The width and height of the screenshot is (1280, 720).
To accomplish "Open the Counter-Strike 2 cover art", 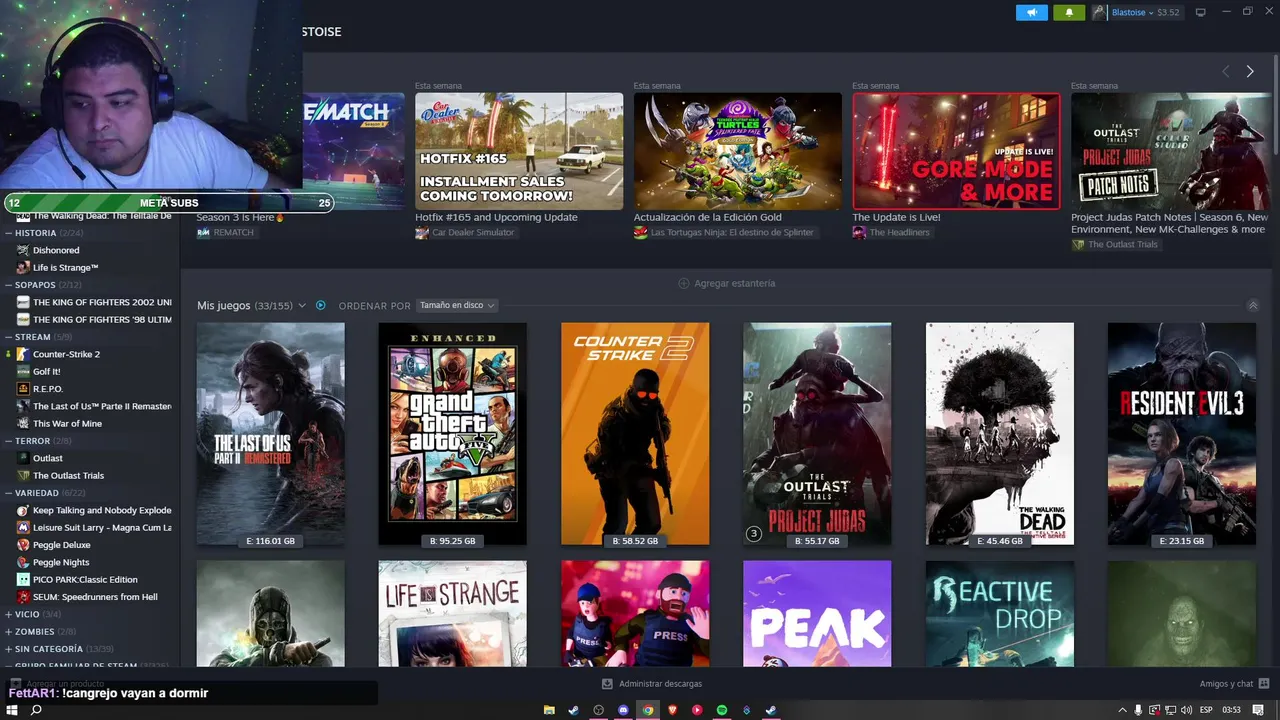I will click(x=635, y=433).
